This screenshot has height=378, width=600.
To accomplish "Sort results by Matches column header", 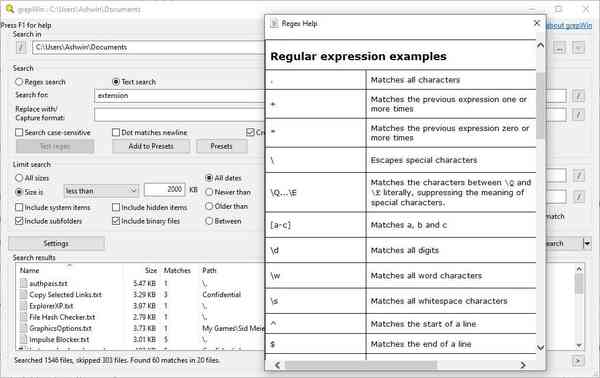I will click(177, 270).
